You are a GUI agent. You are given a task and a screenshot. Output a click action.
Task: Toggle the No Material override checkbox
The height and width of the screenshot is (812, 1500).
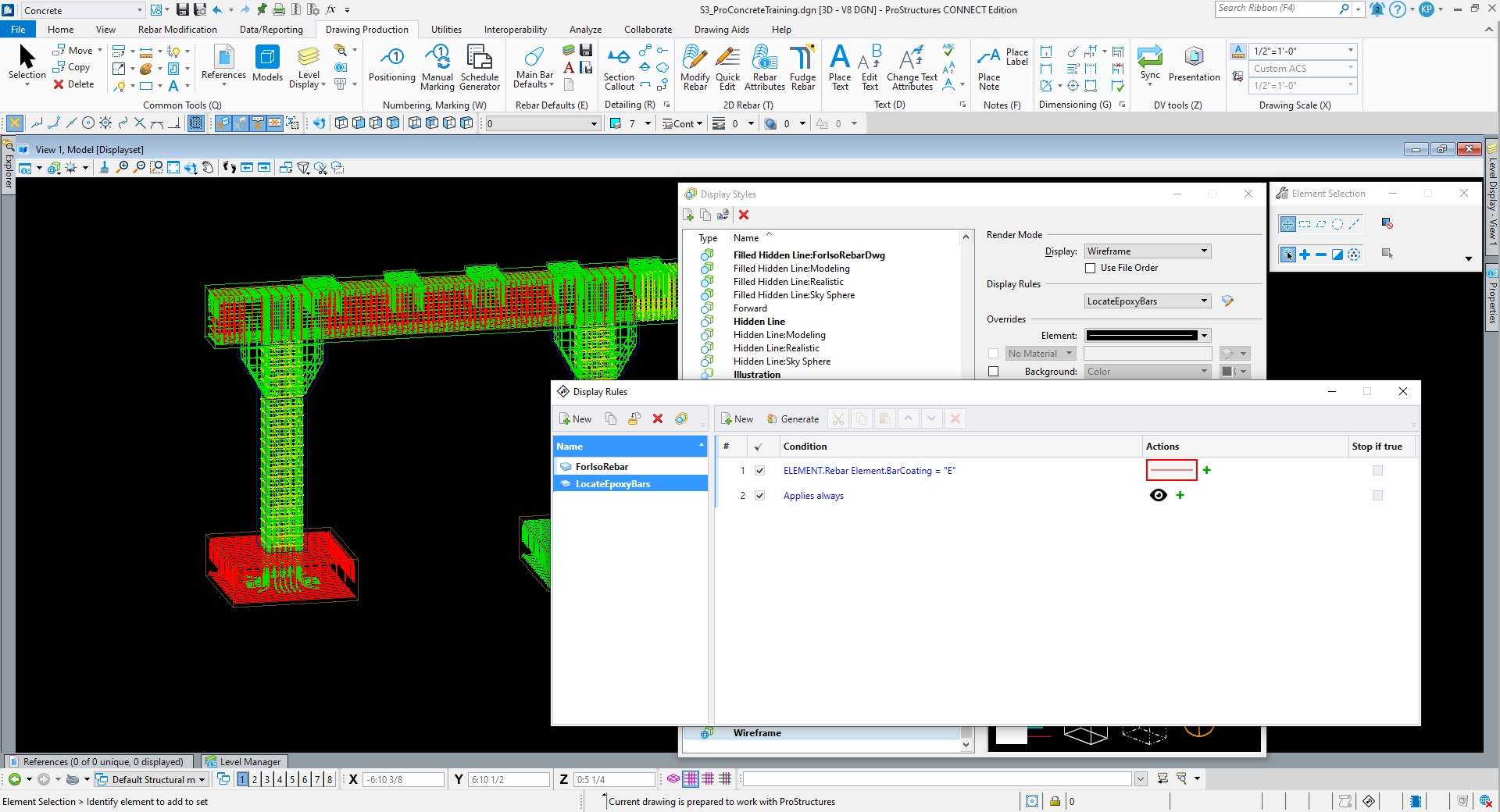(993, 354)
